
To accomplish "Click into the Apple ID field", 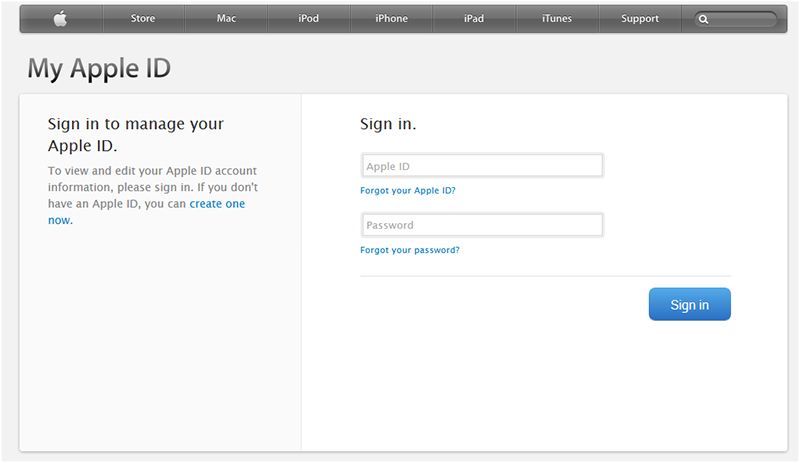I will [x=482, y=166].
